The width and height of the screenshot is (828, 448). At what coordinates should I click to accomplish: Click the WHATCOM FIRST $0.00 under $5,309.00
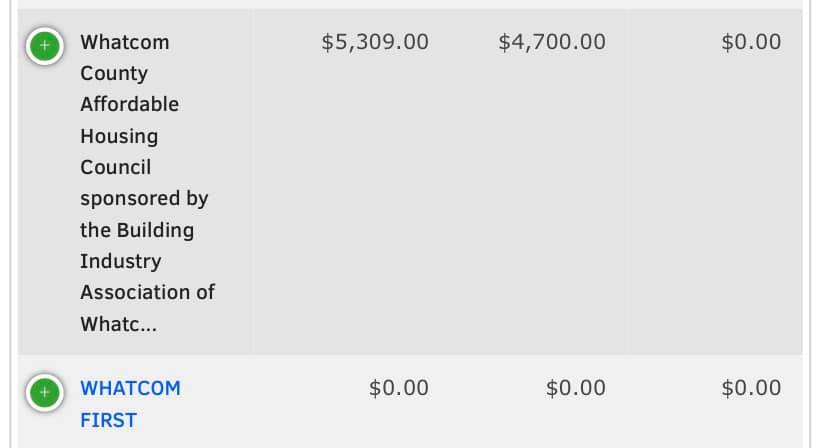pos(398,387)
